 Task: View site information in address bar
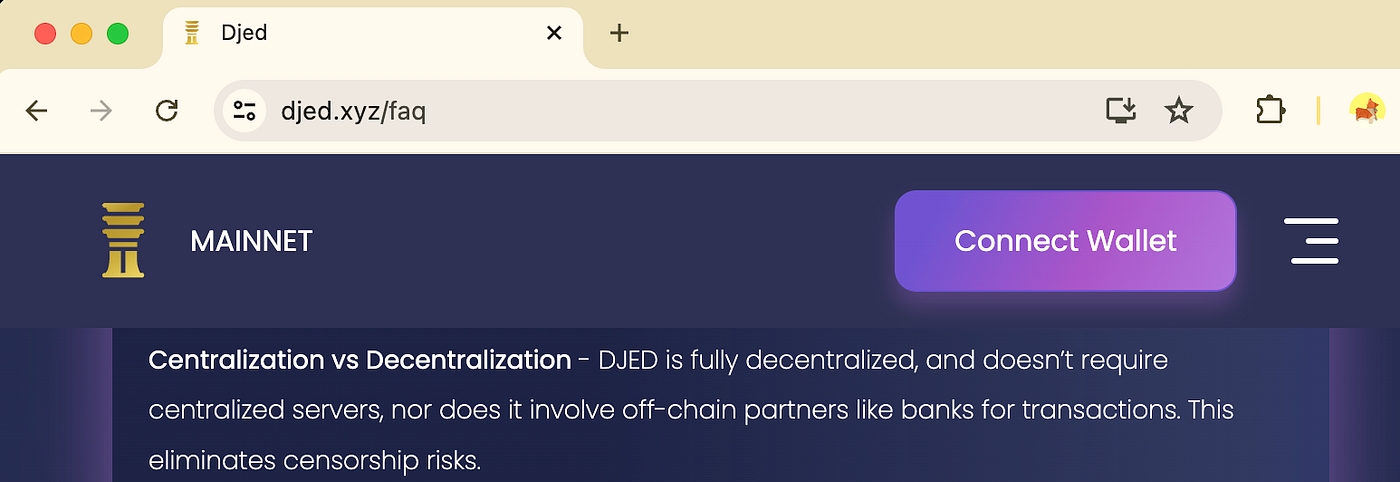click(x=245, y=111)
